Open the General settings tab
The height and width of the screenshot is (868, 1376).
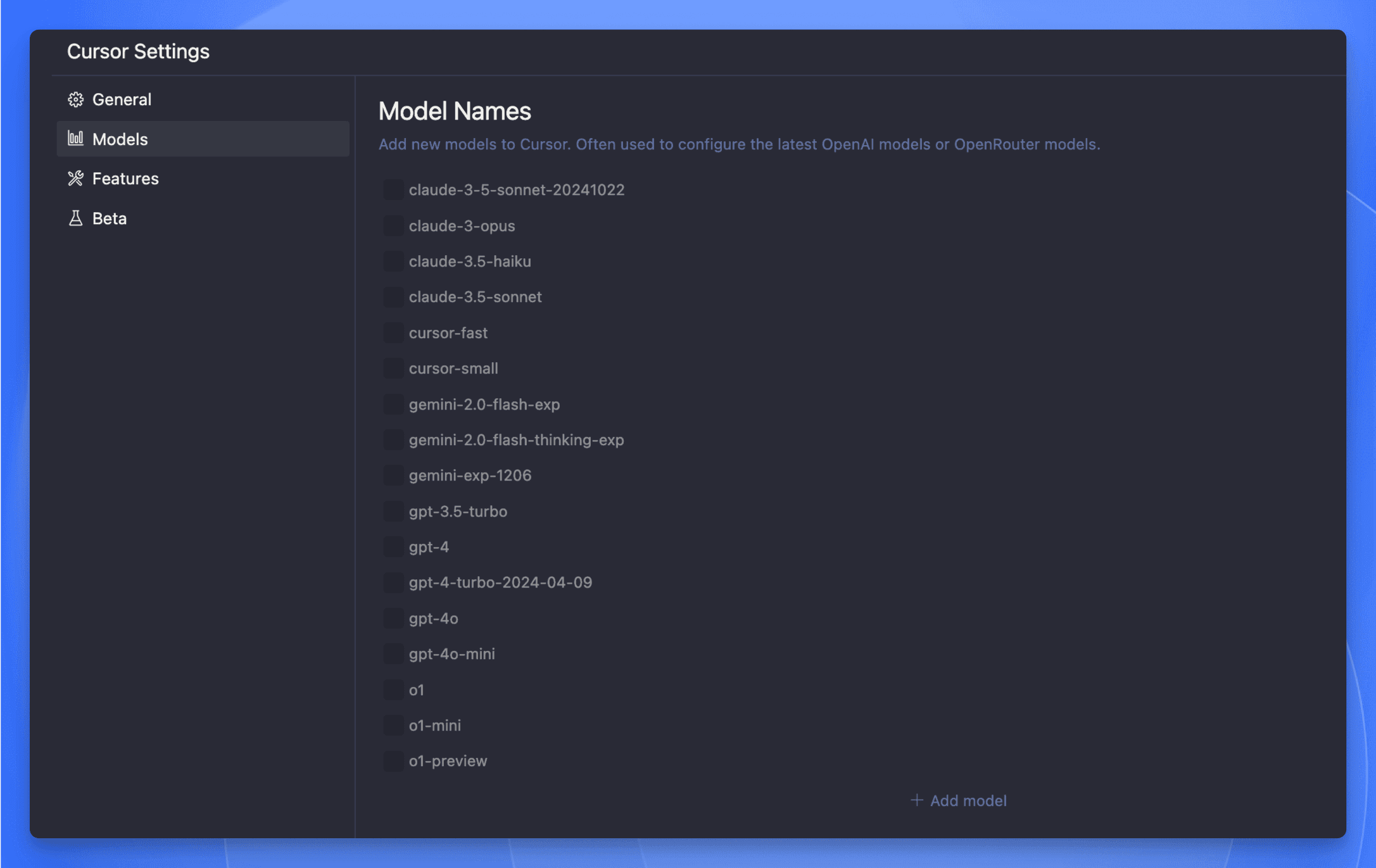point(203,99)
